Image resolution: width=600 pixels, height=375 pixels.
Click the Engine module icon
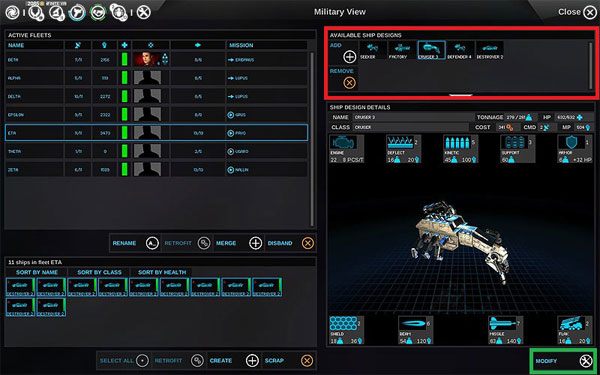tap(343, 143)
